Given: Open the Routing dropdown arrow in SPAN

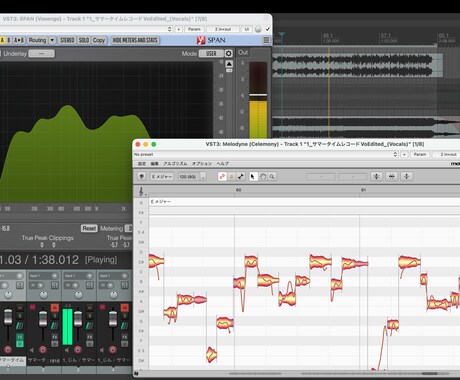Looking at the screenshot, I should [x=52, y=40].
